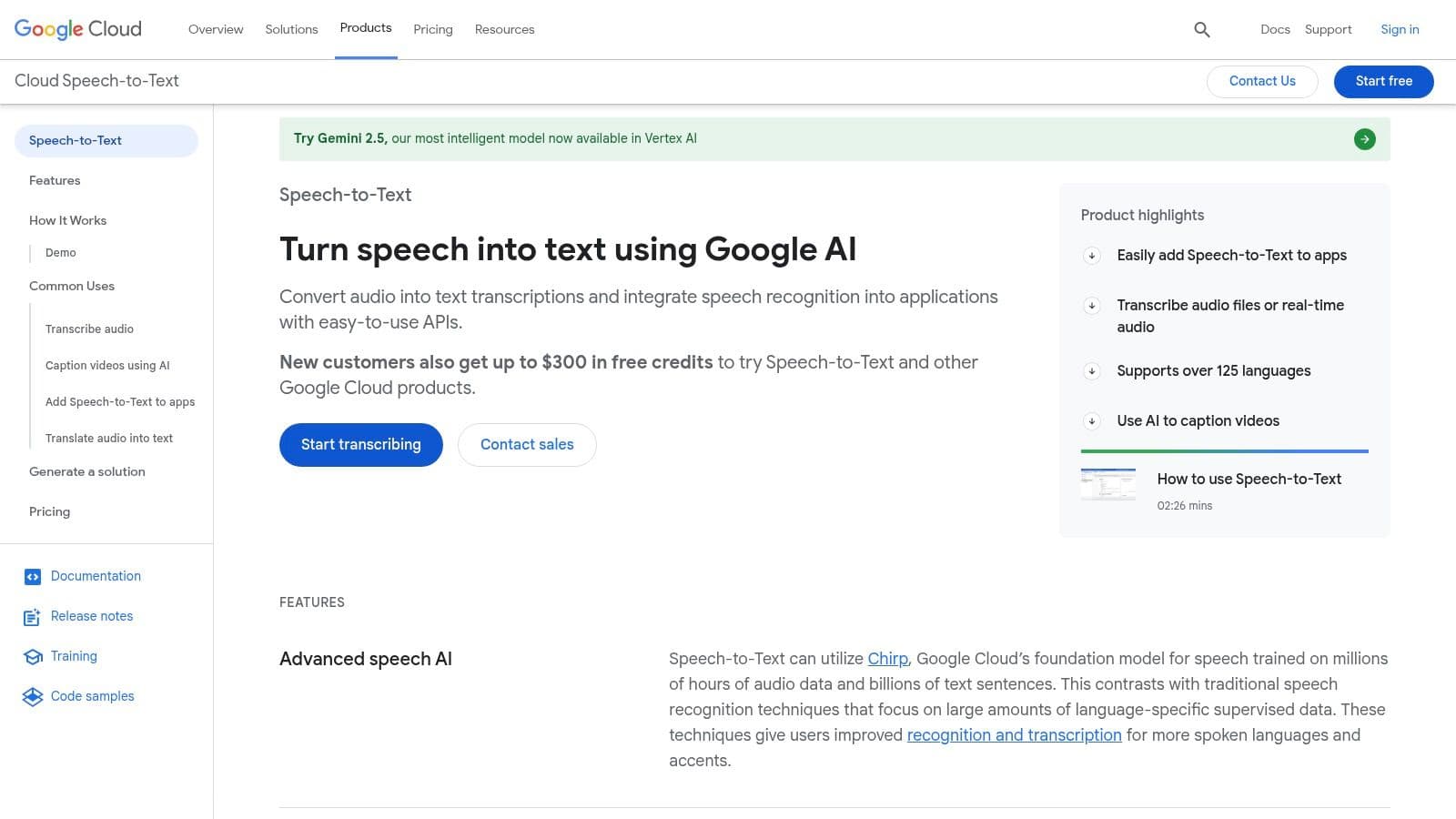Viewport: 1456px width, 819px height.
Task: Expand the 'Easily add Speech-to-Text to apps' highlight
Action: pos(1092,256)
